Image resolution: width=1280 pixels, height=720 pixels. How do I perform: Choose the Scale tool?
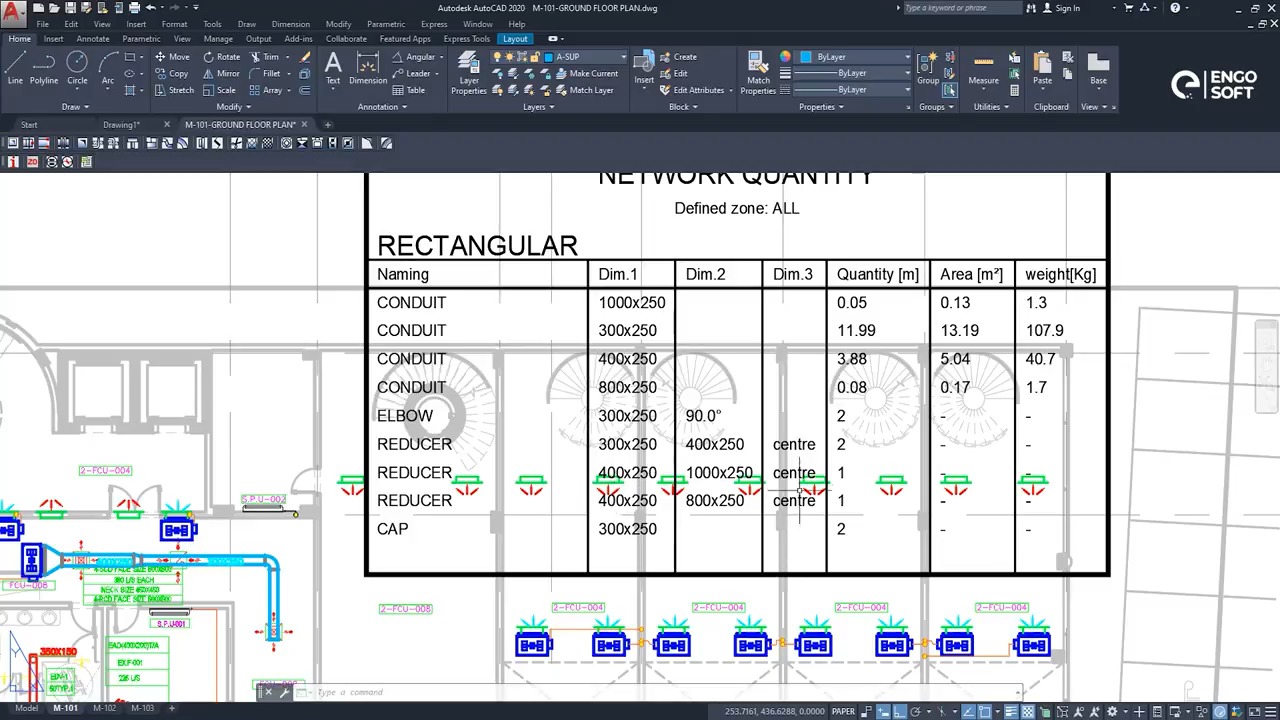219,90
